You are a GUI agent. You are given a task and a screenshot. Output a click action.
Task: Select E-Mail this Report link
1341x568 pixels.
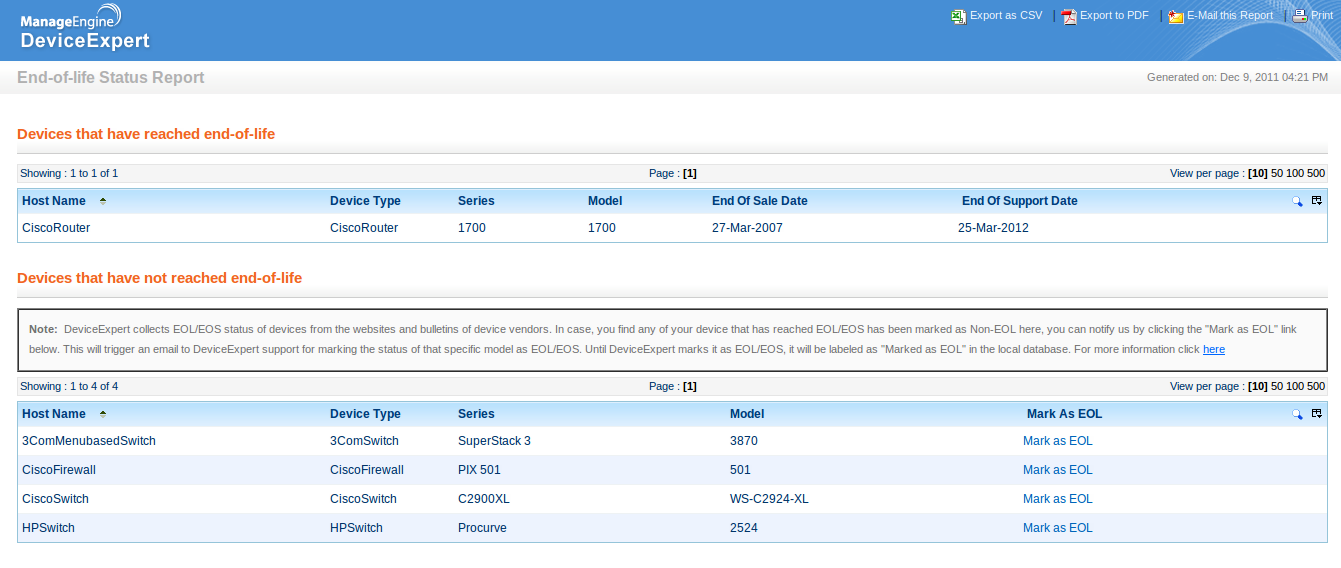pos(1230,16)
